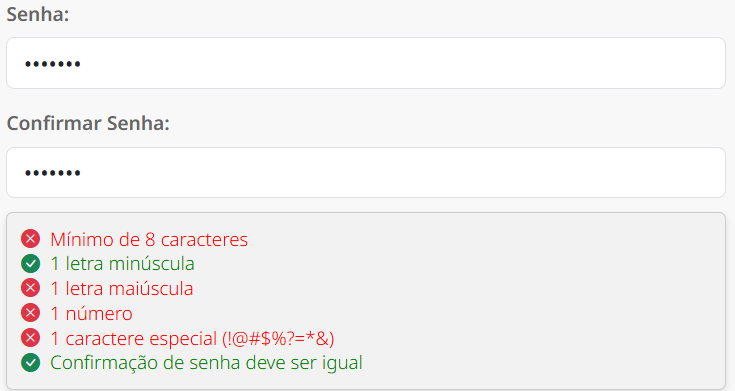The image size is (735, 391).
Task: Click the Senha: field label
Action: [x=38, y=14]
